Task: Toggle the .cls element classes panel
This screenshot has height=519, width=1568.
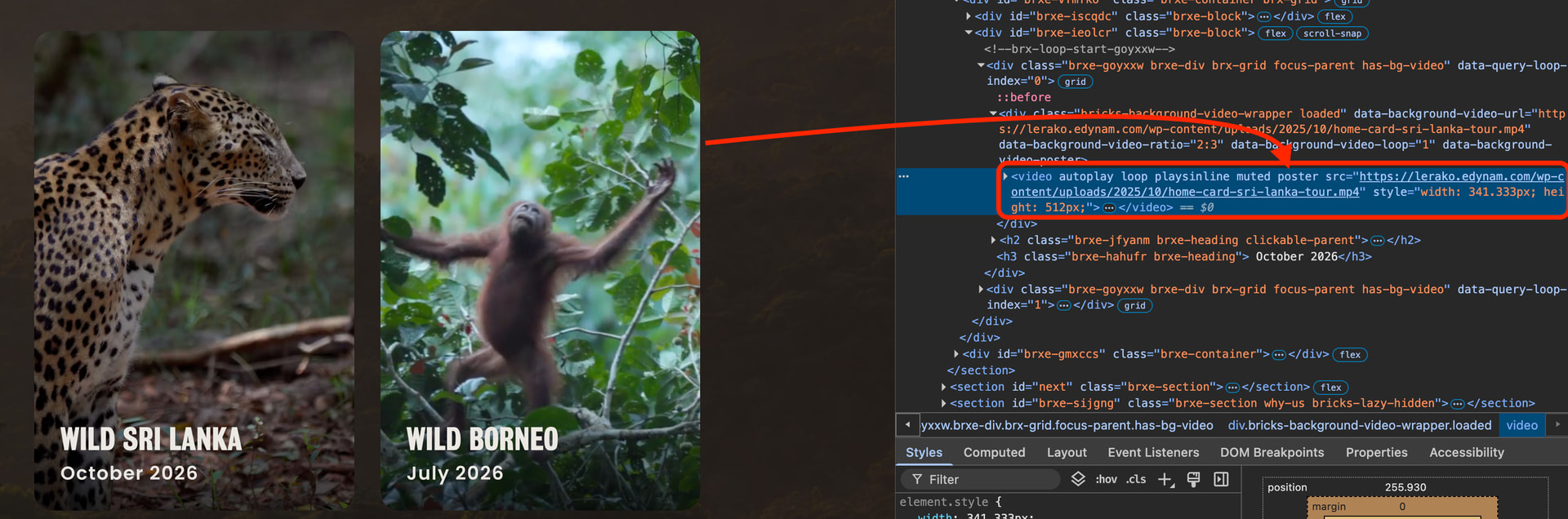Action: coord(1136,479)
